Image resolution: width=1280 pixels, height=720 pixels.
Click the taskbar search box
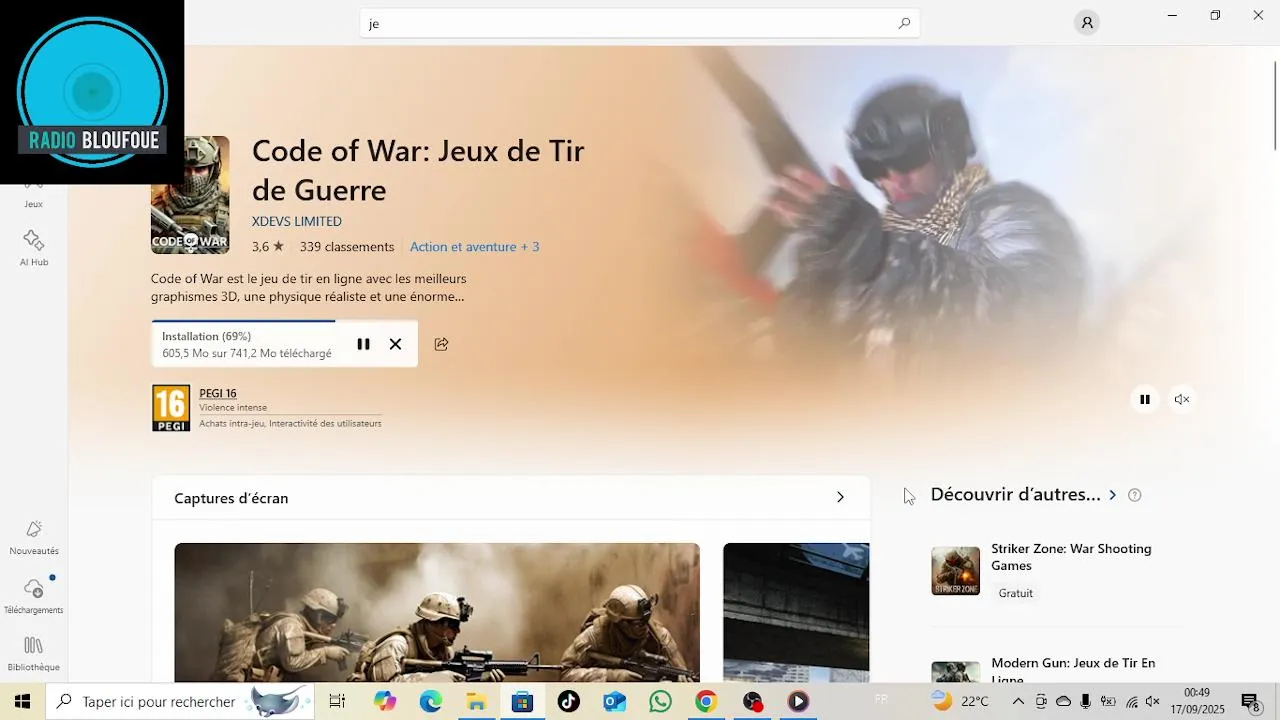(181, 702)
